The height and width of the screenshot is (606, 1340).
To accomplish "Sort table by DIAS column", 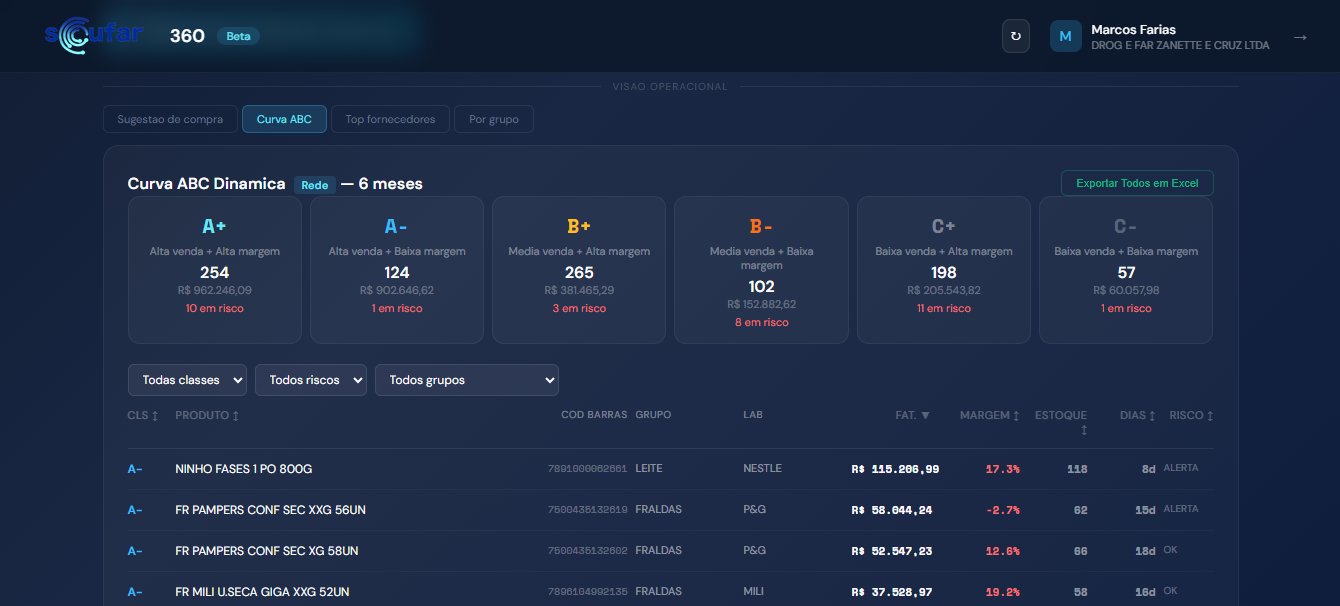I will click(x=1138, y=415).
